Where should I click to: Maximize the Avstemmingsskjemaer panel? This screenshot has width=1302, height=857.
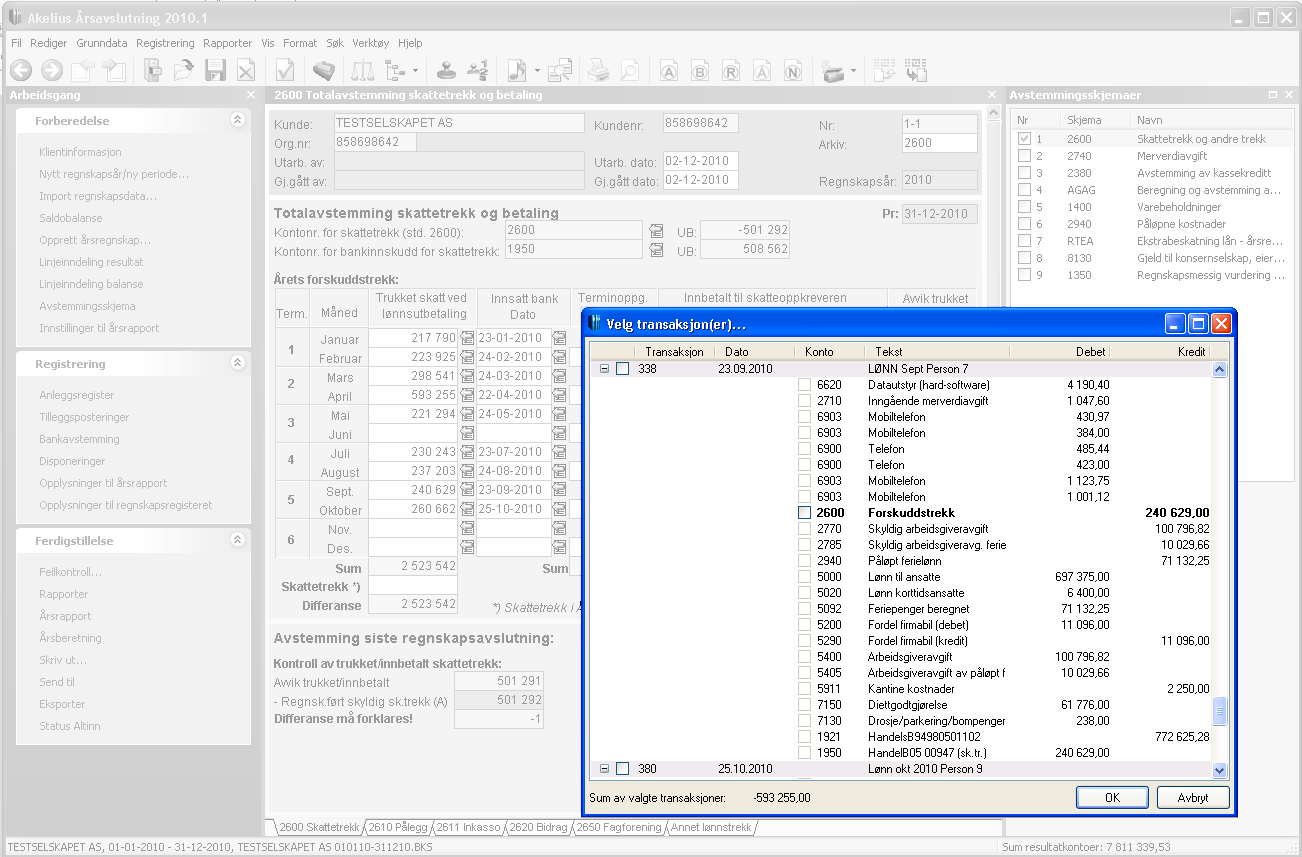point(1273,95)
